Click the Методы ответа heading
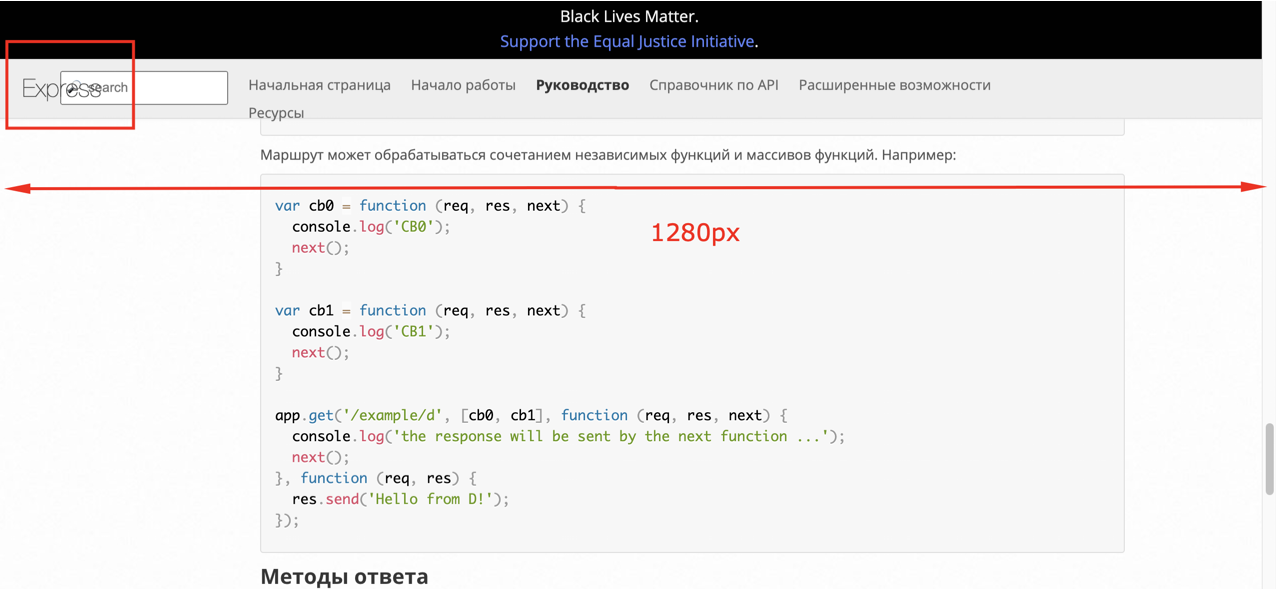Image resolution: width=1276 pixels, height=589 pixels. [x=344, y=576]
